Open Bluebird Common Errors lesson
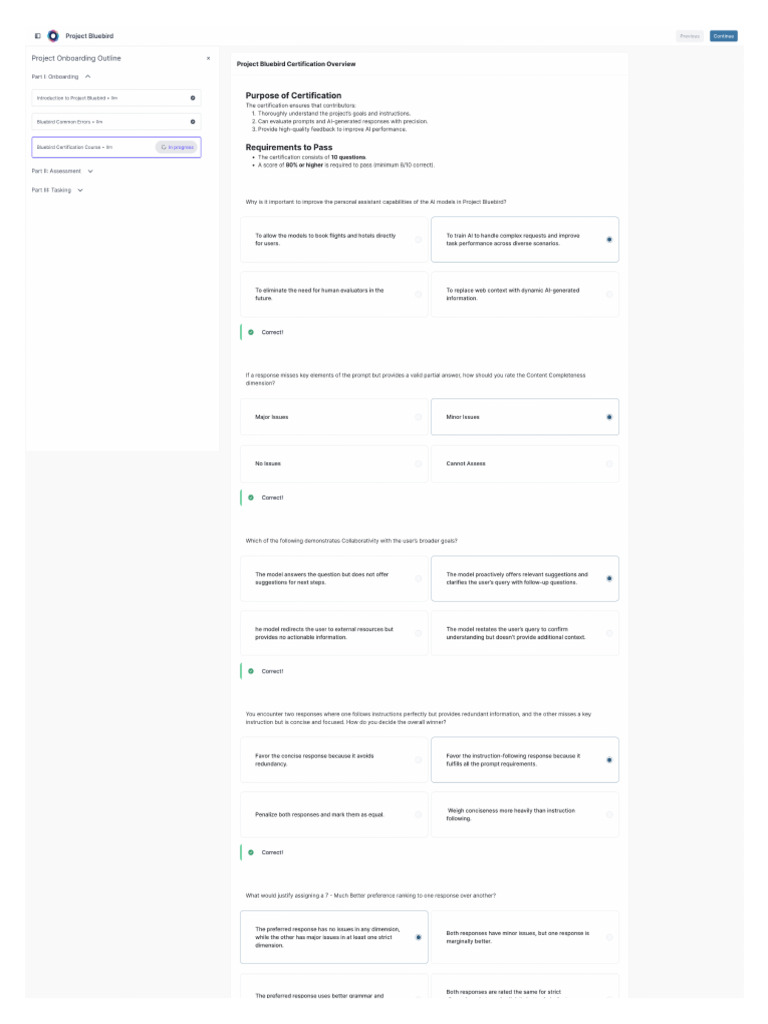Viewport: 768px width, 1024px height. pyautogui.click(x=116, y=121)
